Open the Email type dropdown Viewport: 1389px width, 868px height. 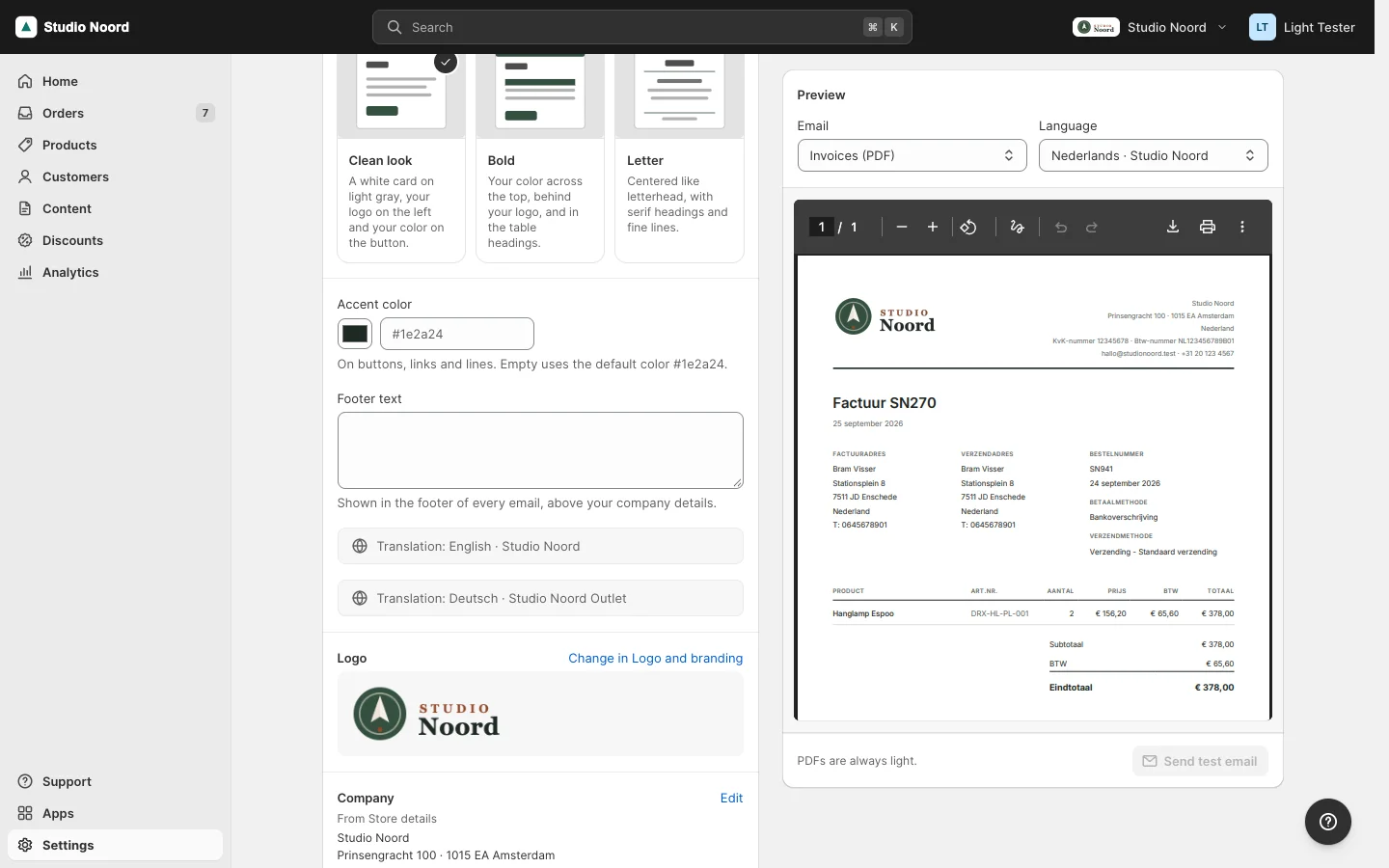(912, 155)
